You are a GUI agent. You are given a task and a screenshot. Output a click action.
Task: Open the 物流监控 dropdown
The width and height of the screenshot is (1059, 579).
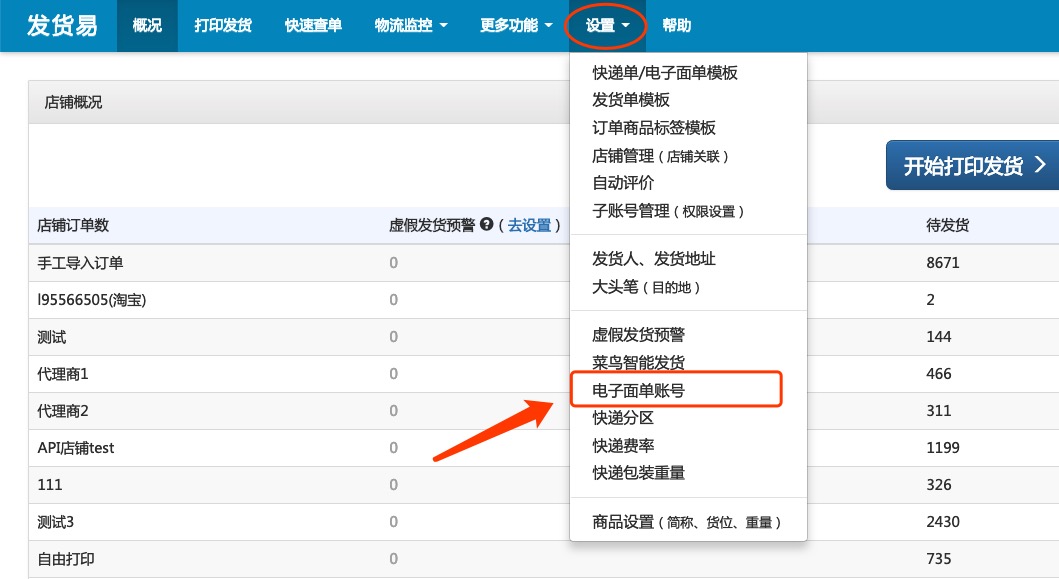click(x=411, y=26)
